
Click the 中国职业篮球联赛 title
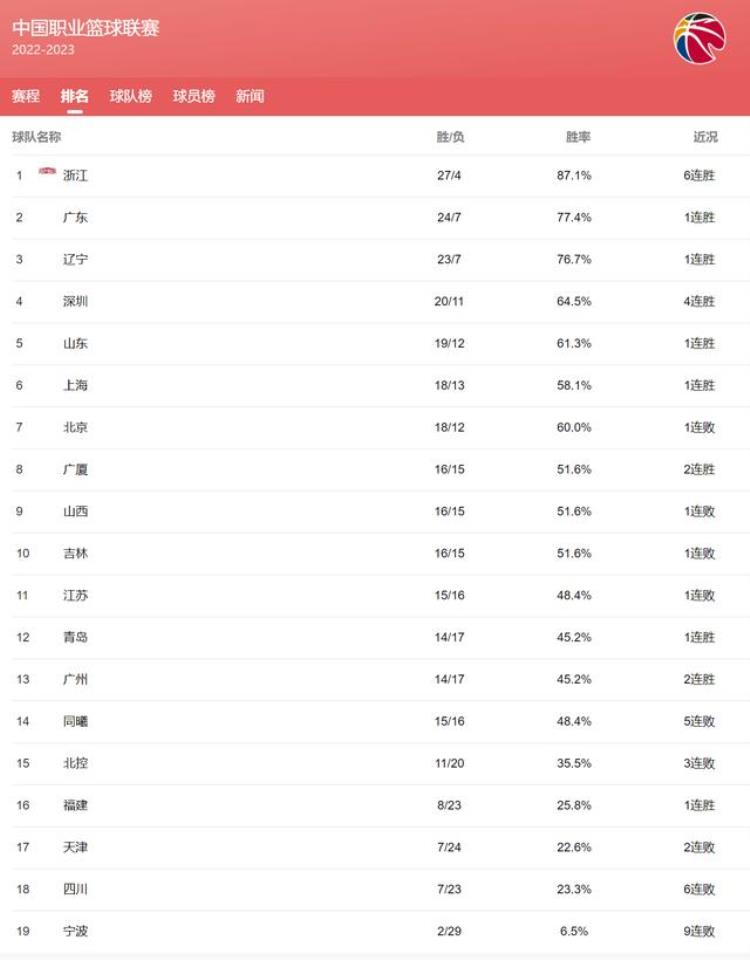tap(86, 28)
